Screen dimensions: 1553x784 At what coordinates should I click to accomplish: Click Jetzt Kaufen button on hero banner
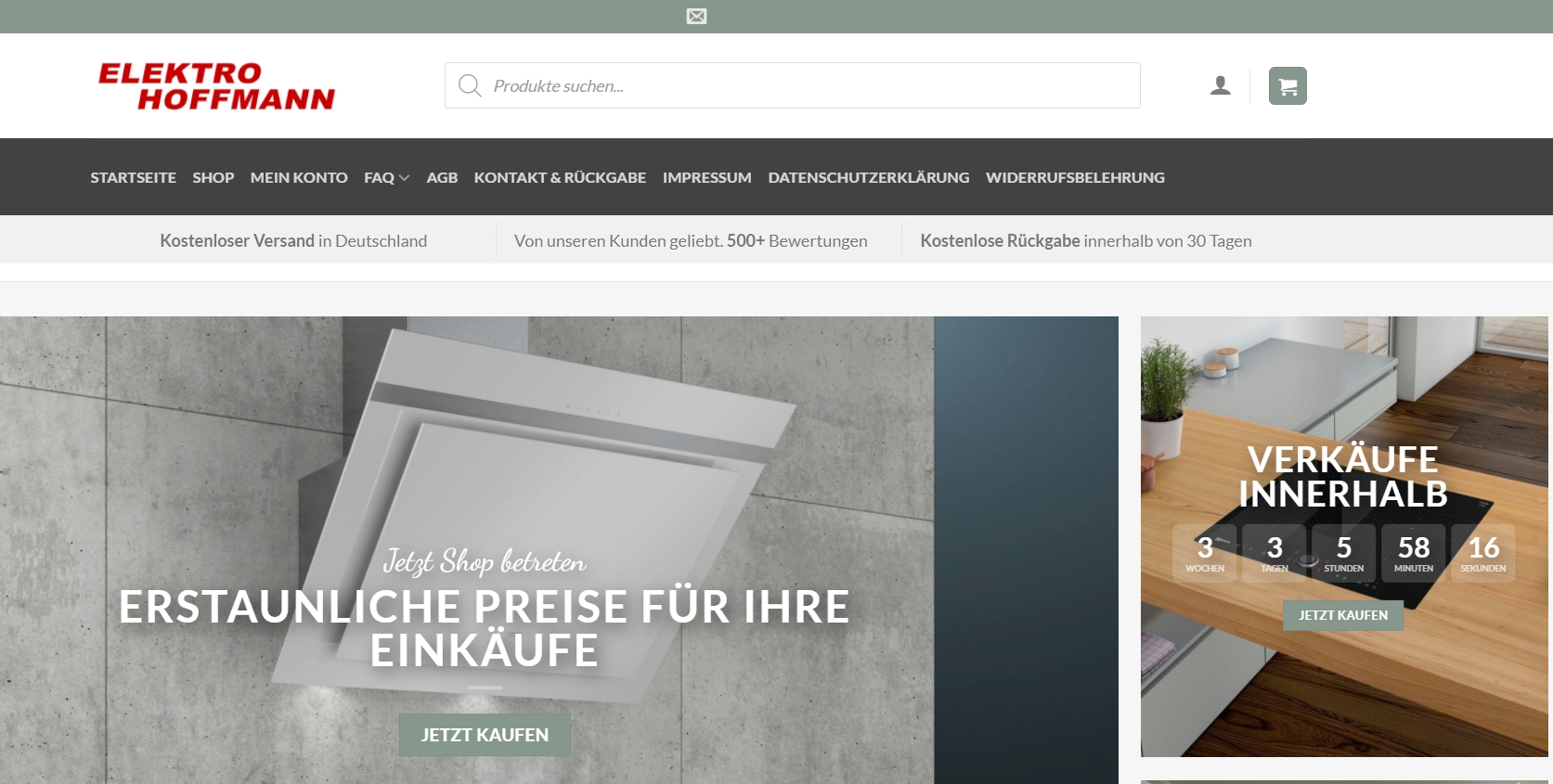(x=485, y=735)
